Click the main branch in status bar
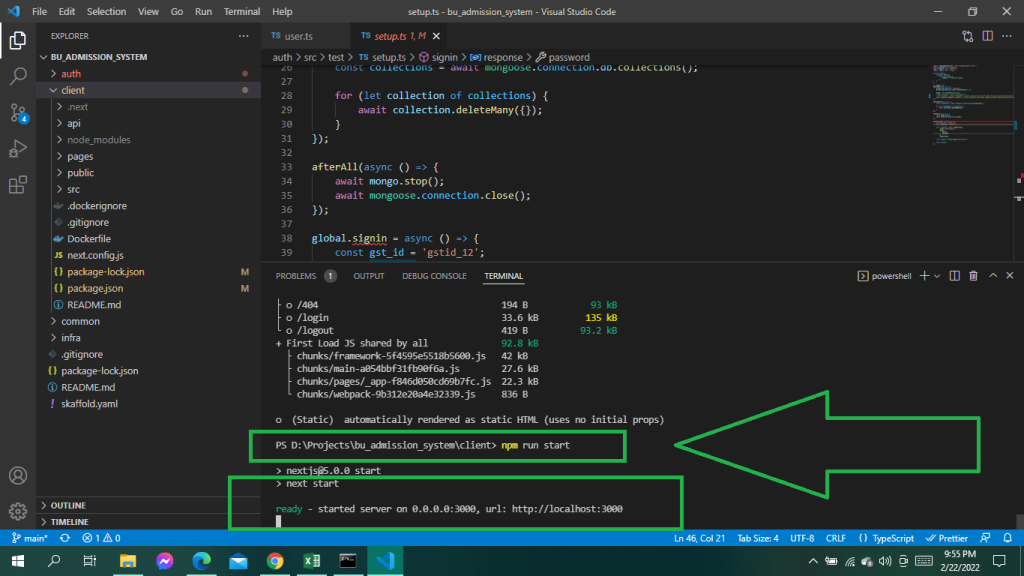1024x576 pixels. (x=30, y=538)
